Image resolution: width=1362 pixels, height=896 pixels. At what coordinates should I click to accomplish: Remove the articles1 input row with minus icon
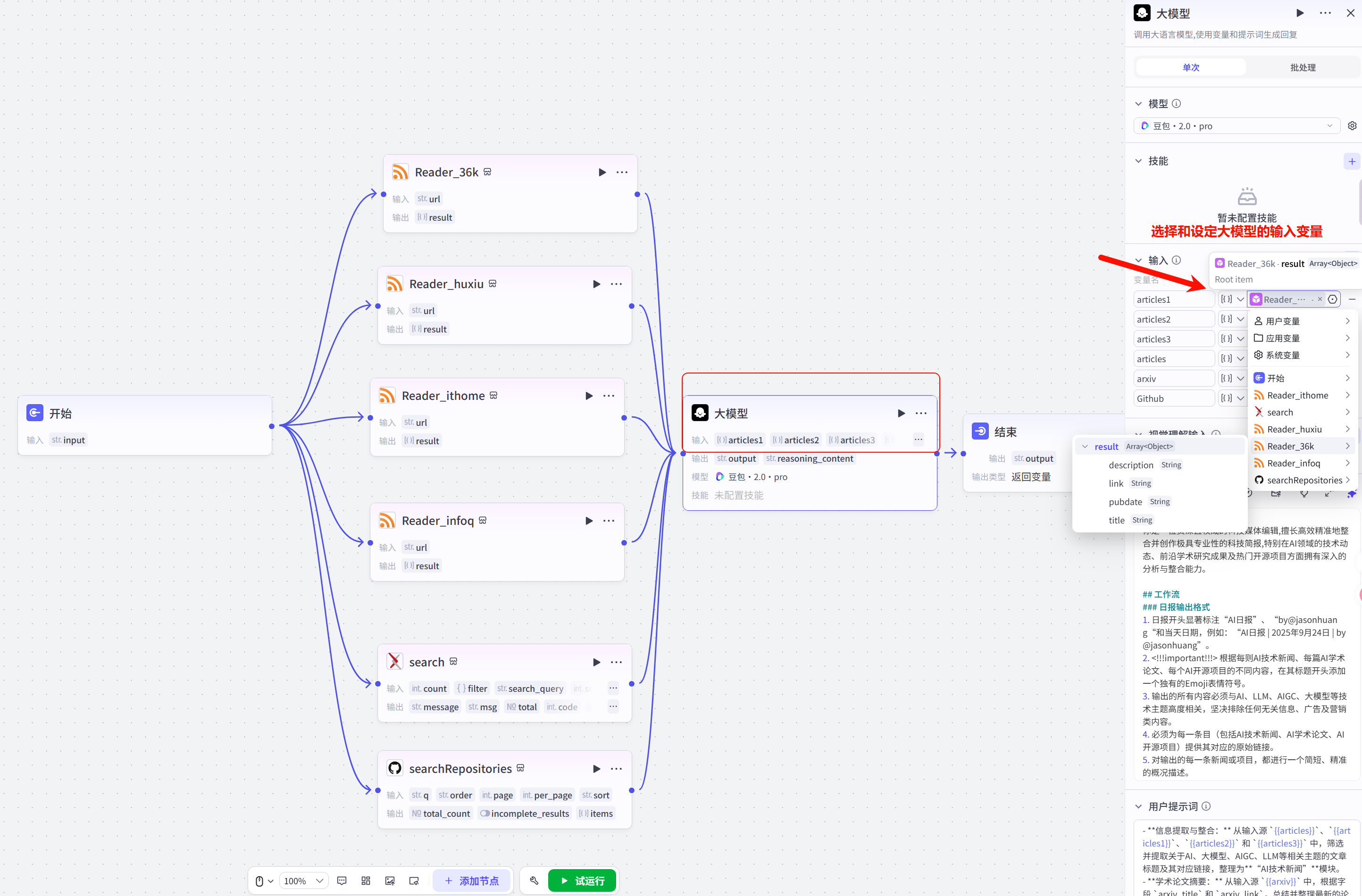pyautogui.click(x=1352, y=299)
